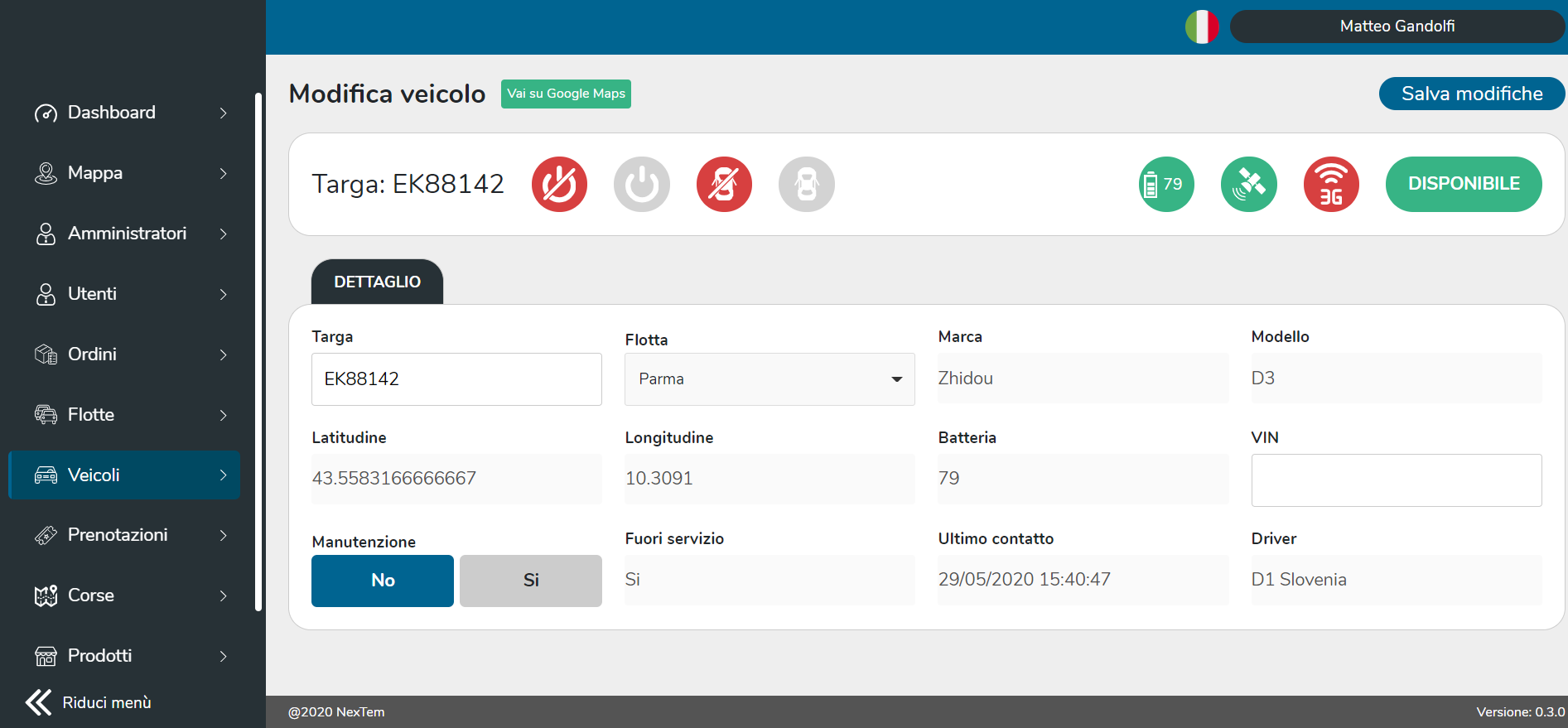
Task: Toggle the DISPONIBILE status badge
Action: [x=1464, y=184]
